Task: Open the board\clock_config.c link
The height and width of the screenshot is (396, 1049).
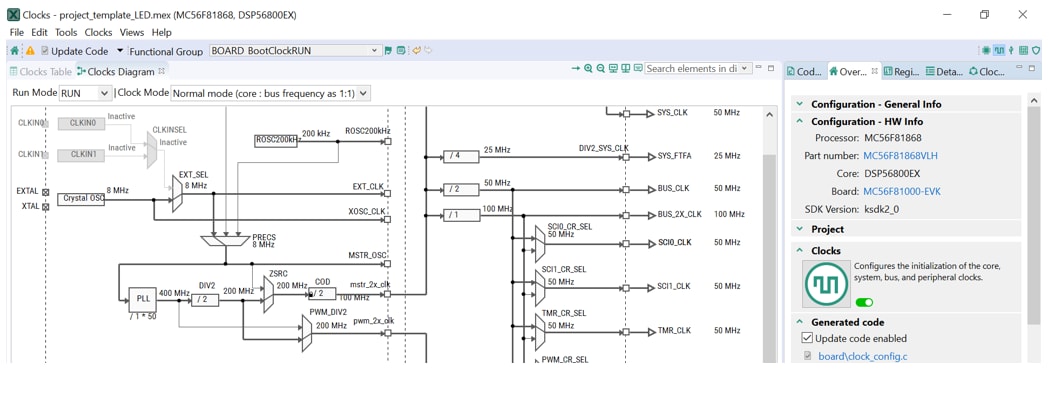Action: [863, 357]
